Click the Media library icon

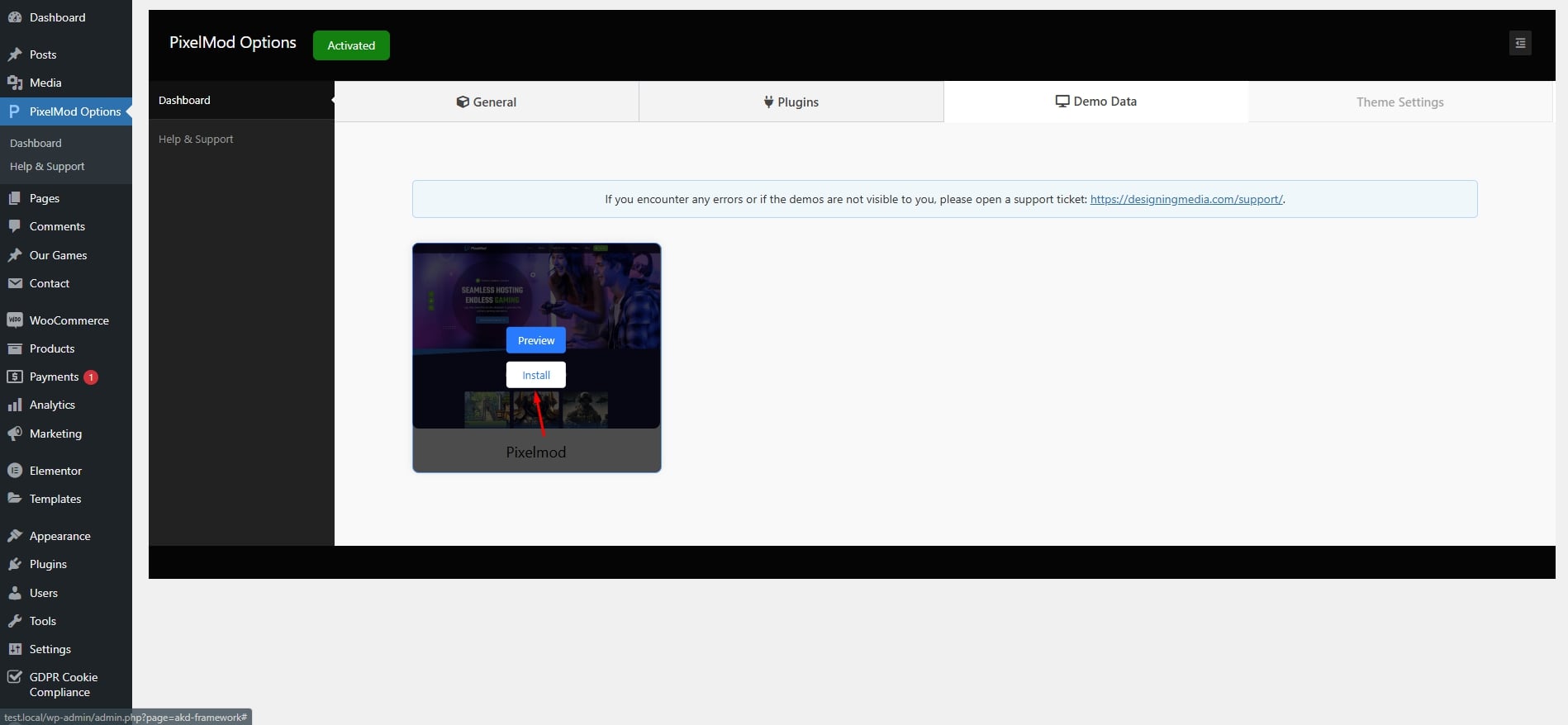(x=15, y=83)
